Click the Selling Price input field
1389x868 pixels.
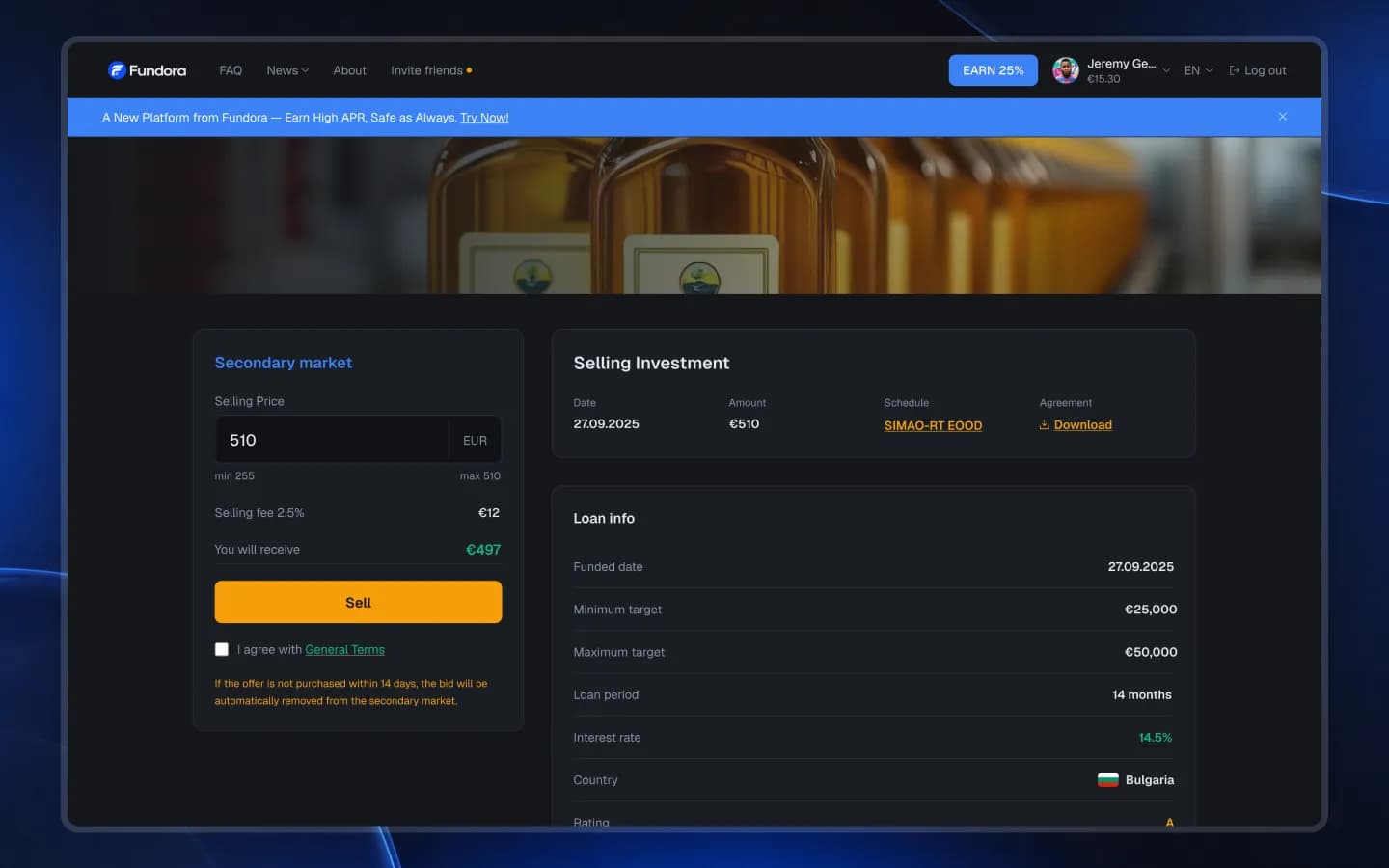[332, 440]
